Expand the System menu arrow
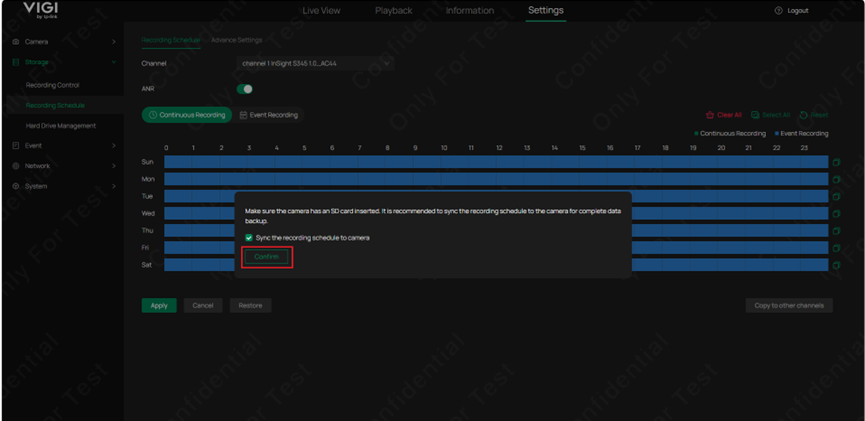This screenshot has width=865, height=421. (114, 186)
